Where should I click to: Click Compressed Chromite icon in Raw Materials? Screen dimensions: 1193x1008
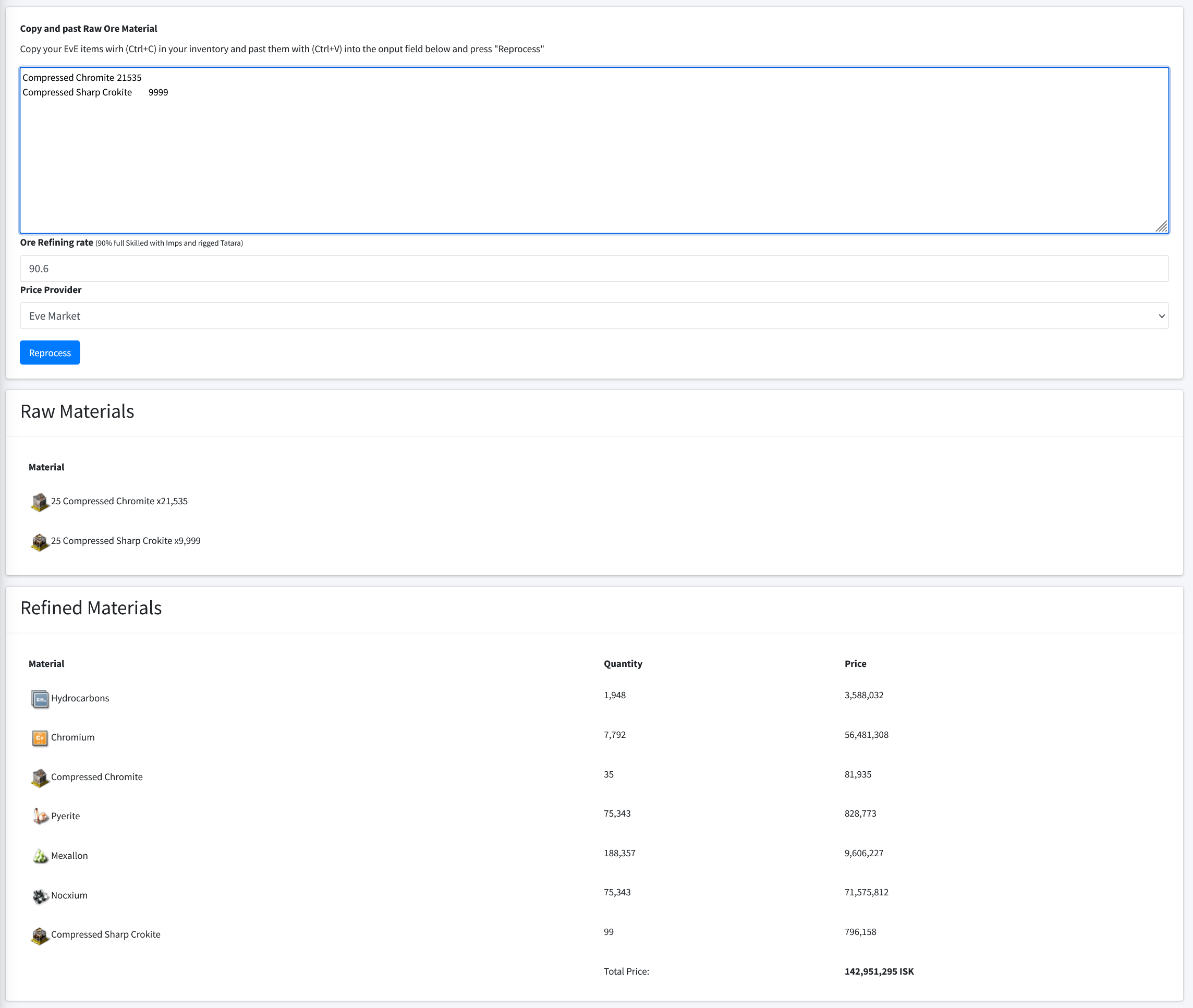[40, 502]
